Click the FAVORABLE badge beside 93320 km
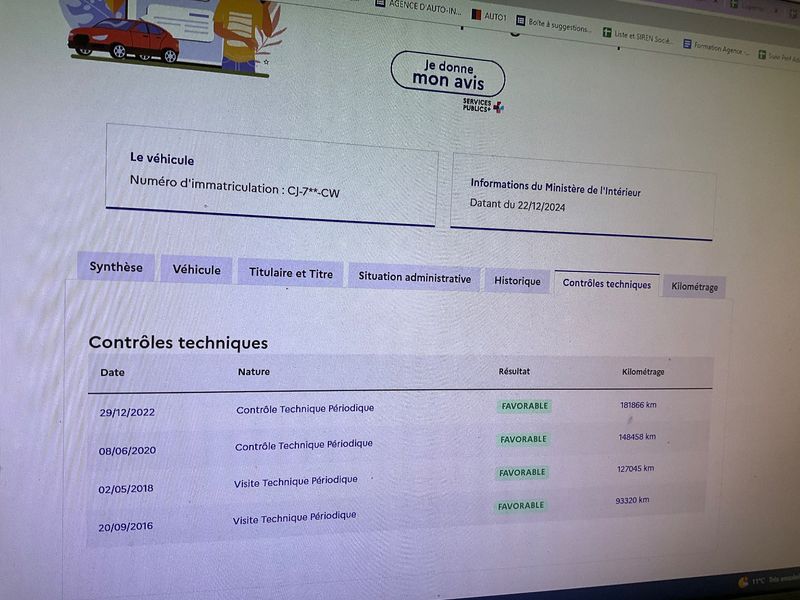Viewport: 800px width, 600px height. tap(521, 506)
